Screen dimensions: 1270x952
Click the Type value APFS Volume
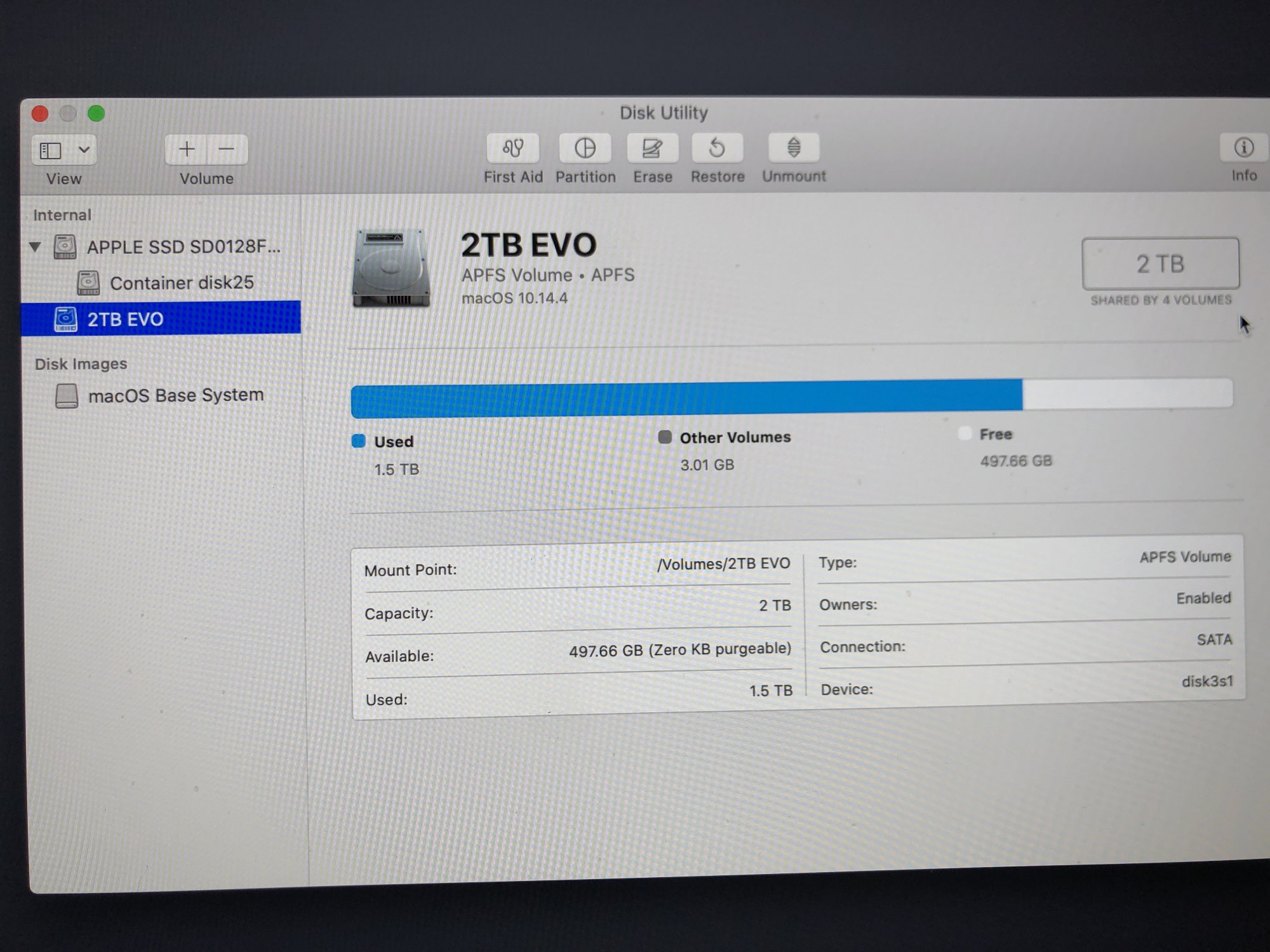[1185, 557]
